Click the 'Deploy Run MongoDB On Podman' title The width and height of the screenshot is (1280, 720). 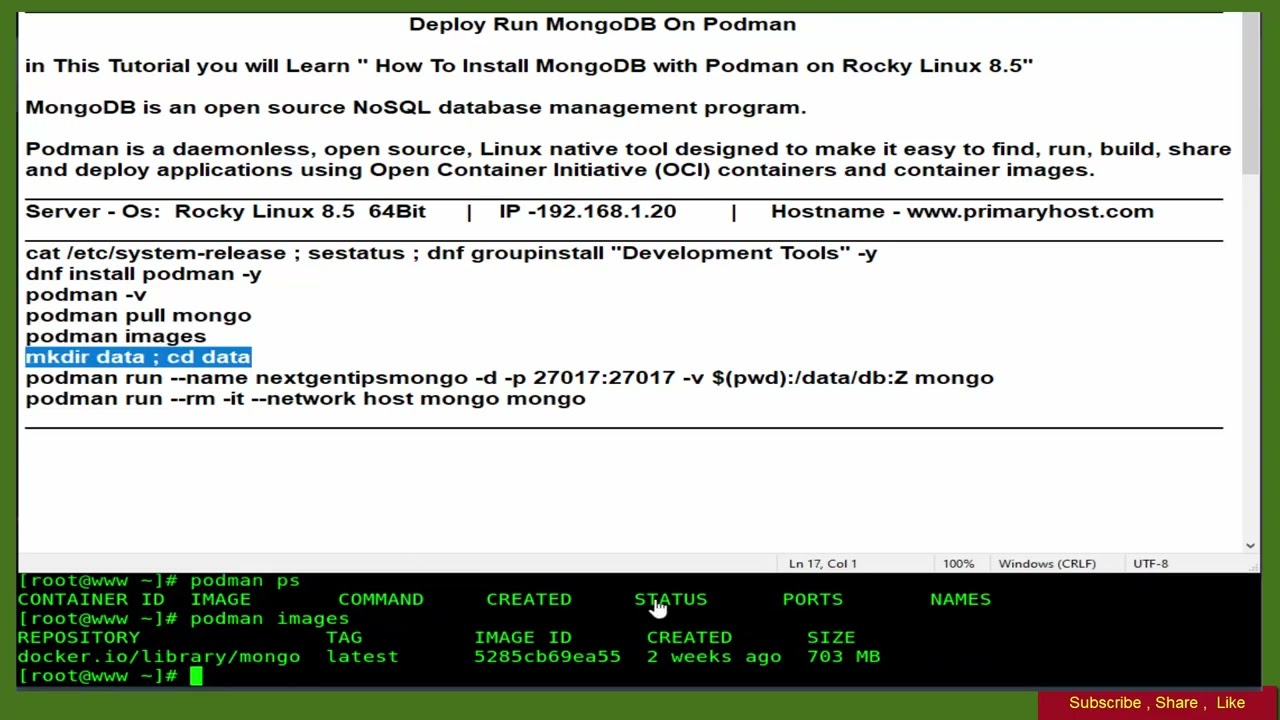coord(602,24)
